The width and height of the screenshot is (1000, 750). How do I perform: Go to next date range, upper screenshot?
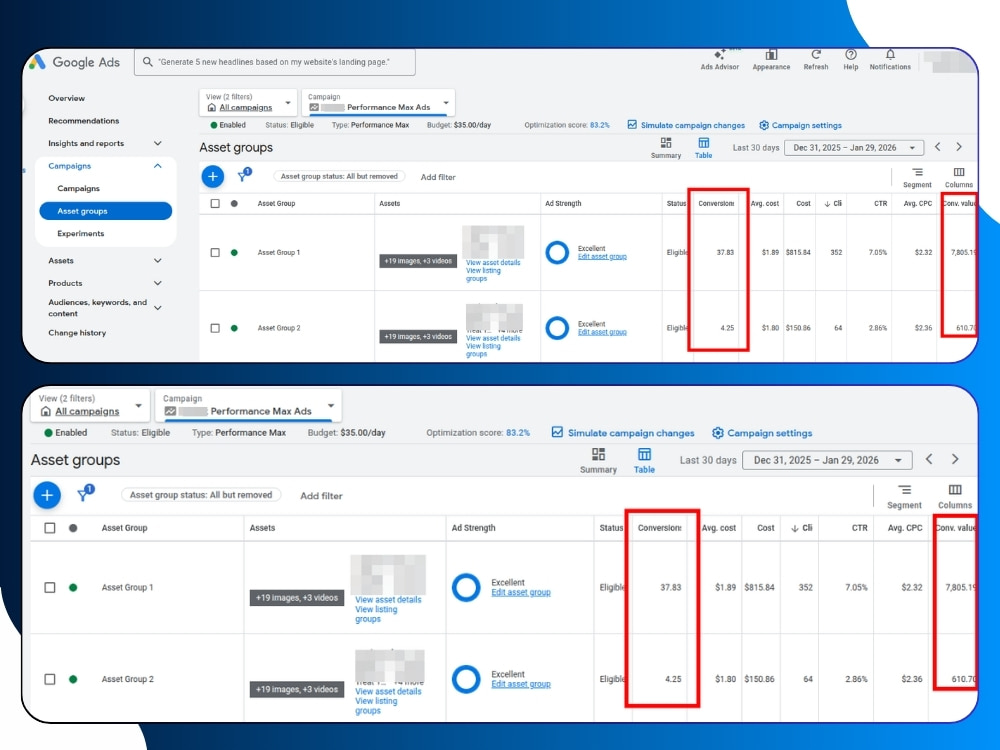point(959,147)
